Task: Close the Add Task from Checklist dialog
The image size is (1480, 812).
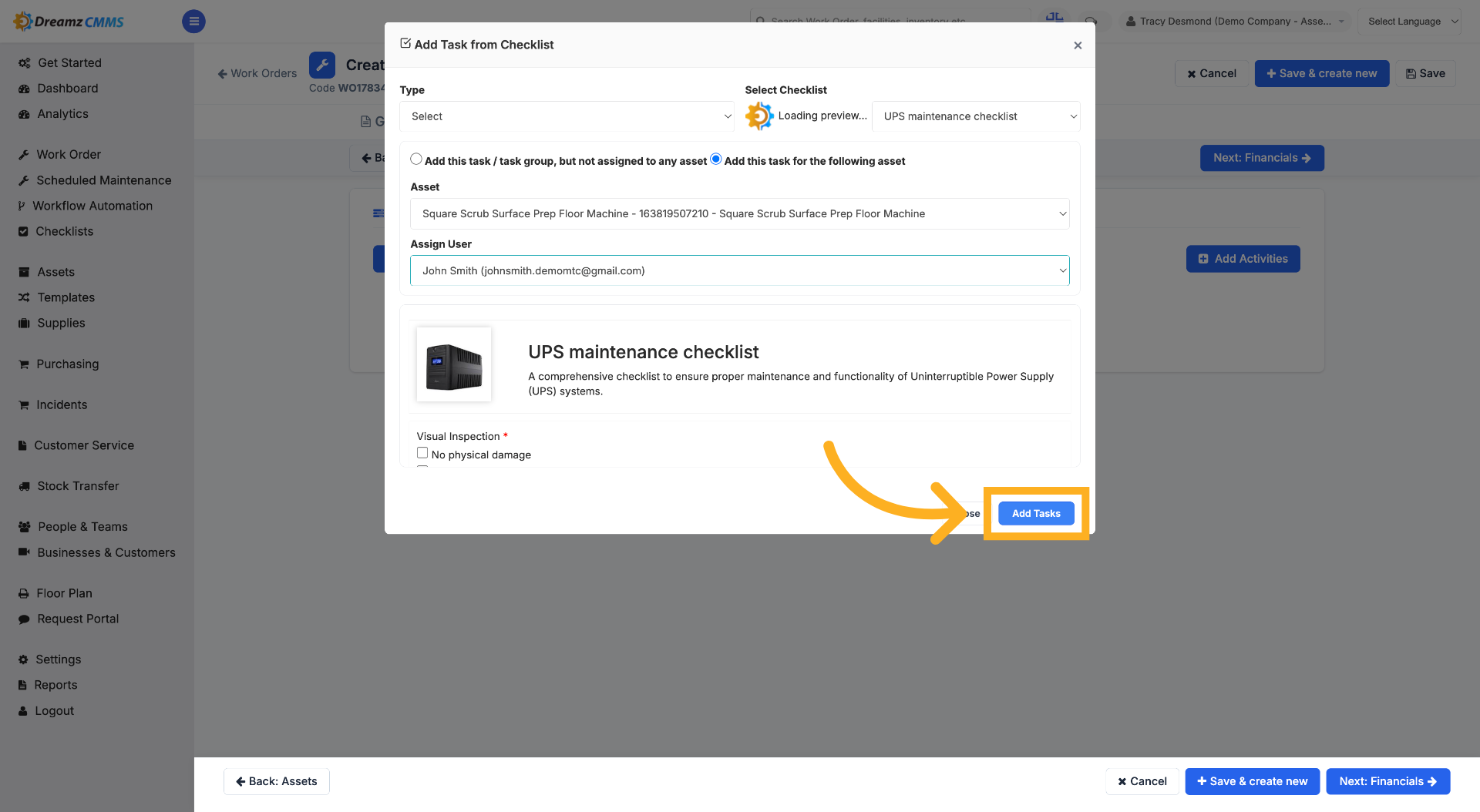Action: pos(1078,45)
